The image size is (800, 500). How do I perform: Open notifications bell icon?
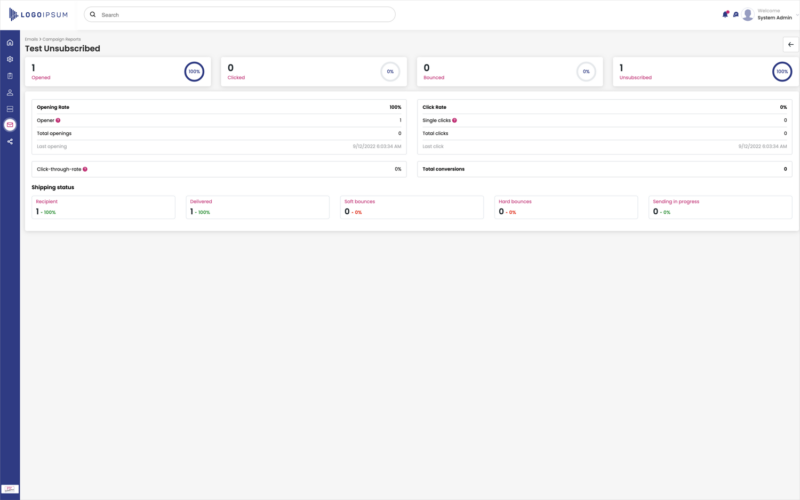tap(725, 15)
